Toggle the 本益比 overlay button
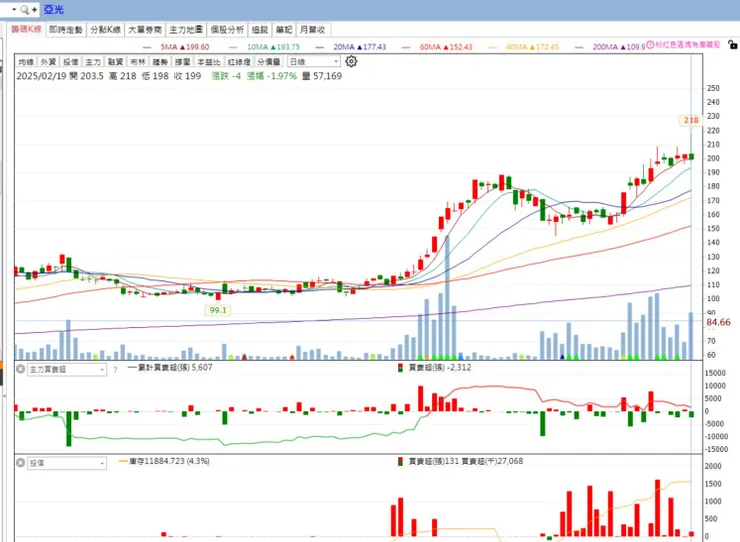Image resolution: width=740 pixels, height=542 pixels. click(209, 62)
